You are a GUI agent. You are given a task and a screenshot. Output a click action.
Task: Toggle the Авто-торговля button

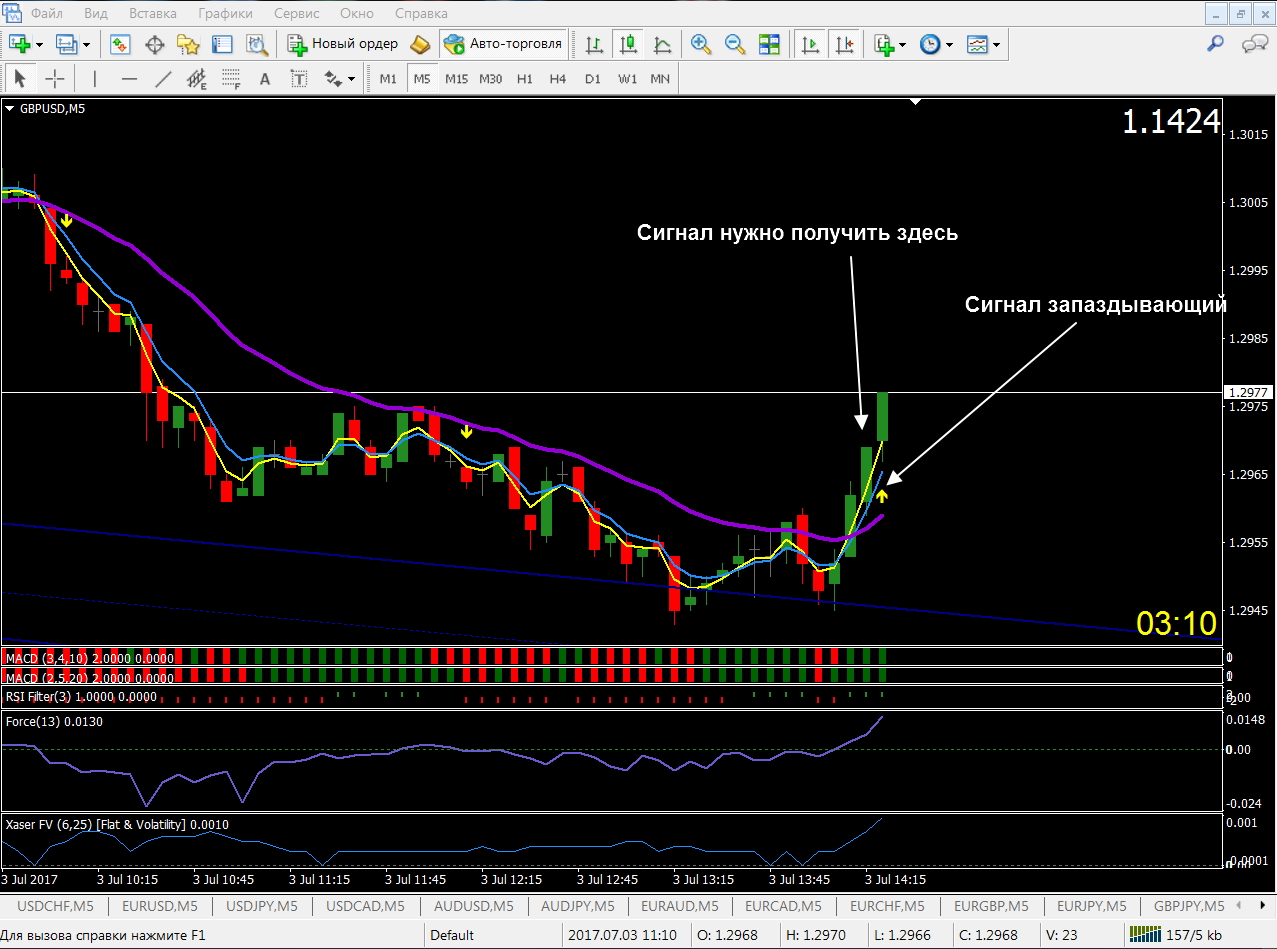[x=503, y=44]
